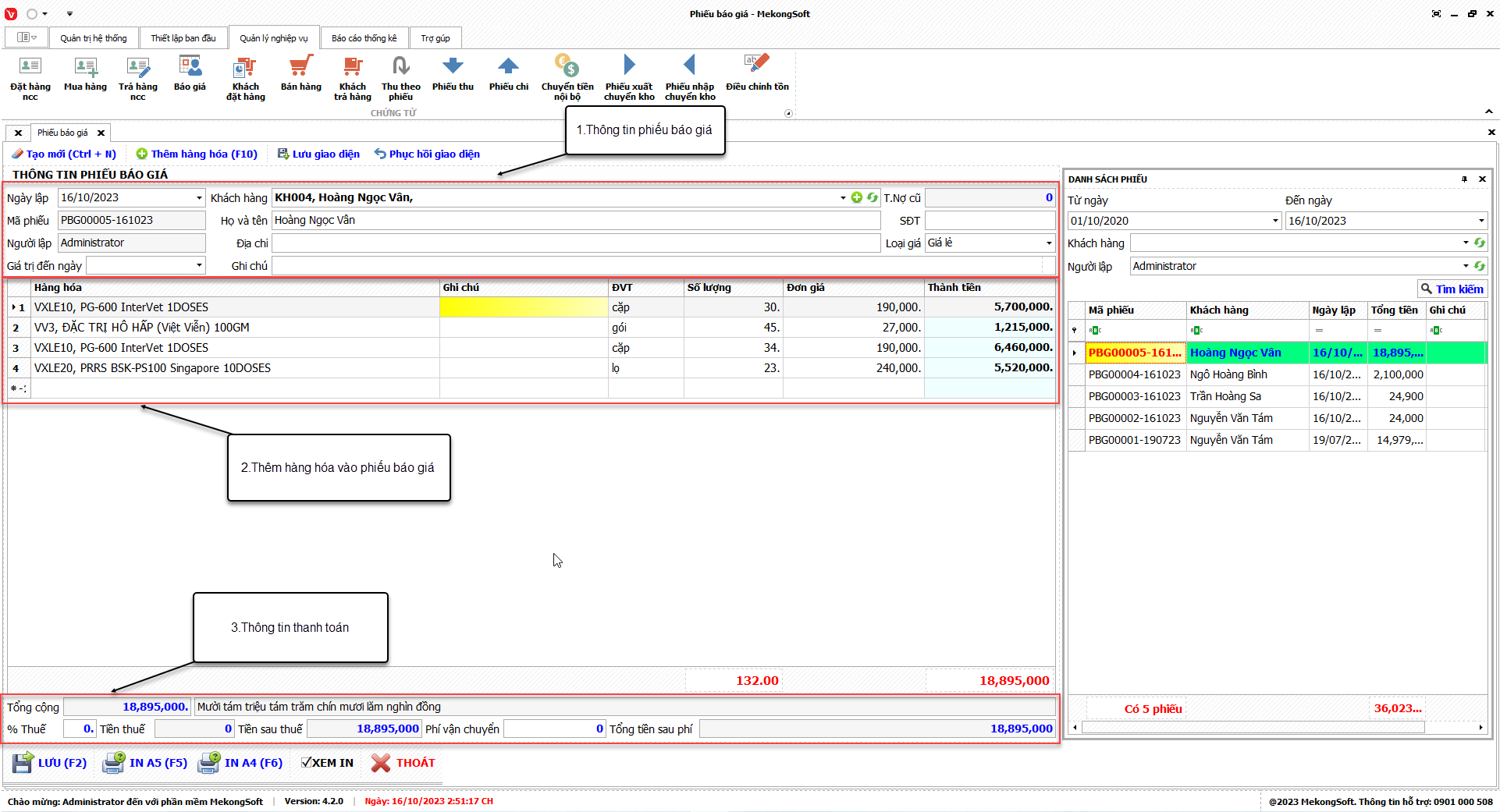Toggle the XEM IN checkbox
This screenshot has height=812, width=1500.
[x=307, y=763]
